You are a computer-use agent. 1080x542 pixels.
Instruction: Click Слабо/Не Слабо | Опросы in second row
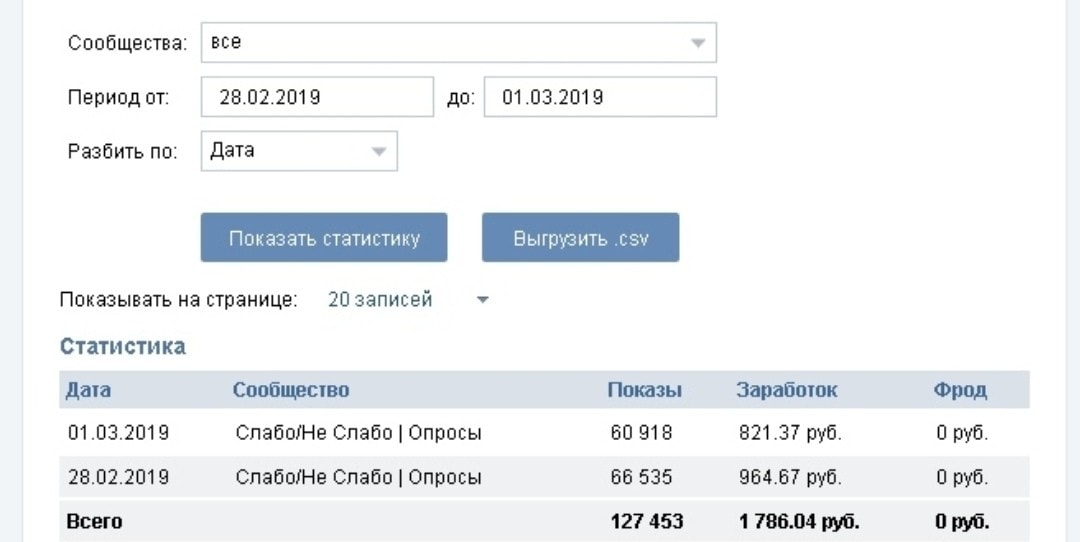pyautogui.click(x=358, y=477)
